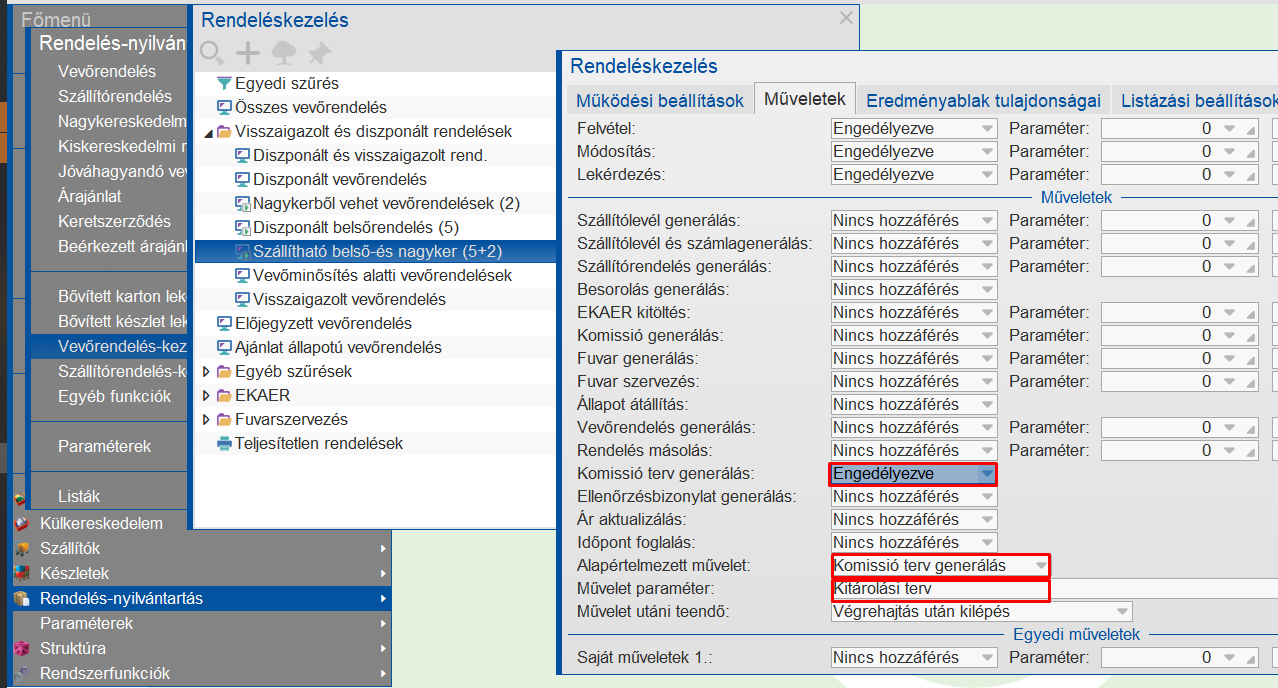Open the Listázási beállítások tab

(1196, 100)
